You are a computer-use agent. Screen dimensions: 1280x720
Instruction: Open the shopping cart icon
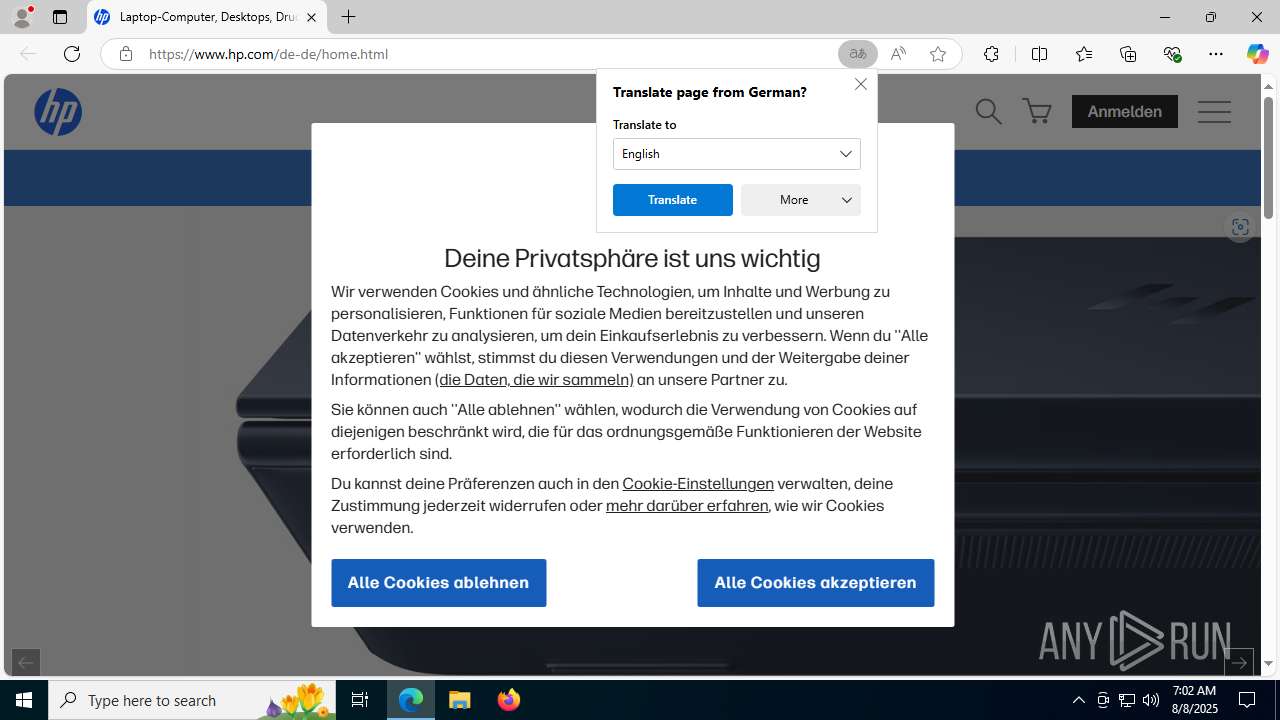pos(1037,111)
